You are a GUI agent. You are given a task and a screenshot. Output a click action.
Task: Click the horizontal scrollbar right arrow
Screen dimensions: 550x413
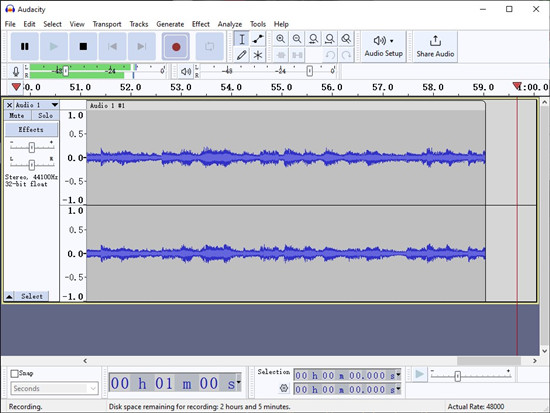(x=535, y=361)
